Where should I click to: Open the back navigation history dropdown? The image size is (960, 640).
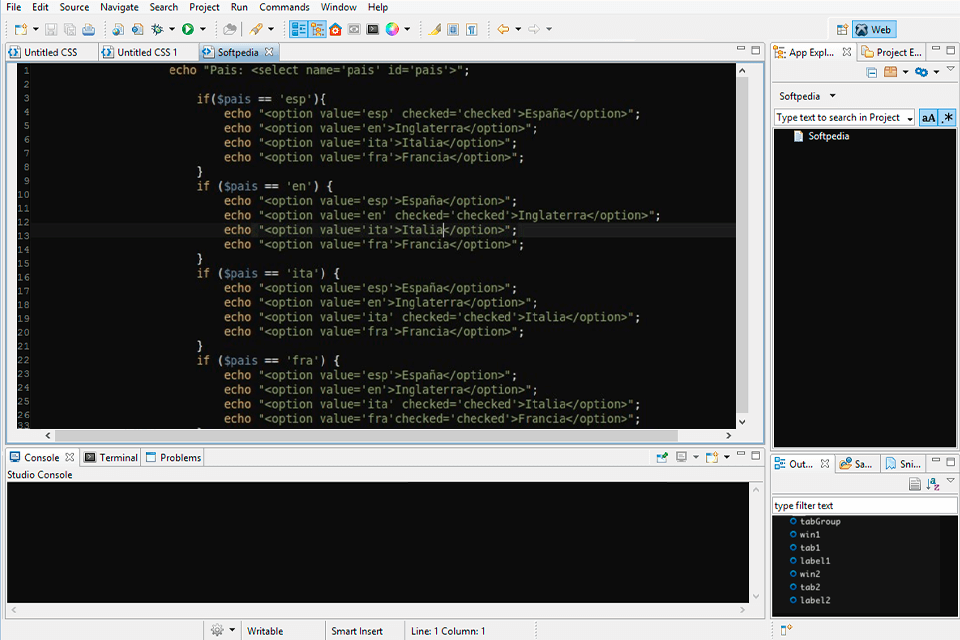518,29
